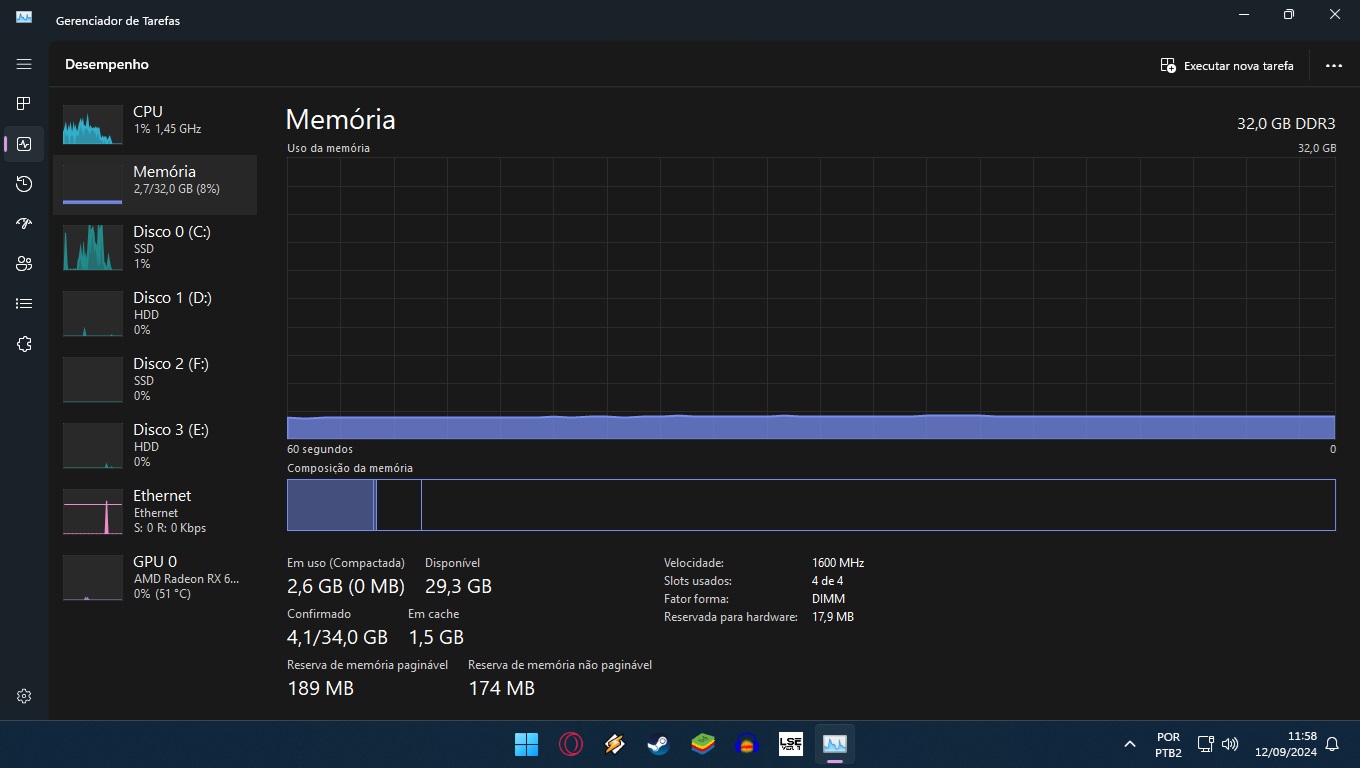Open the Processes page icon
1360x768 pixels.
pos(24,104)
